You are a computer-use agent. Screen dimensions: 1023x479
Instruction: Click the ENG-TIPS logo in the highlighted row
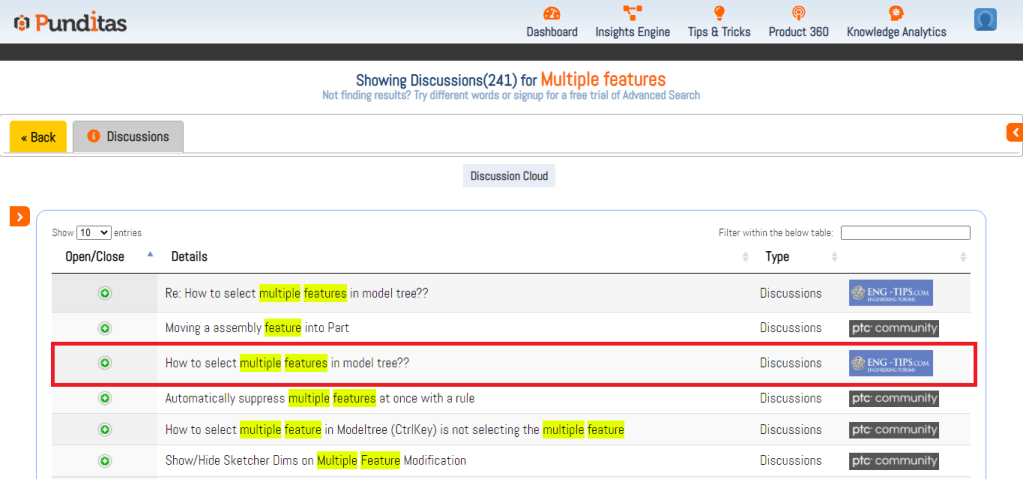point(890,362)
